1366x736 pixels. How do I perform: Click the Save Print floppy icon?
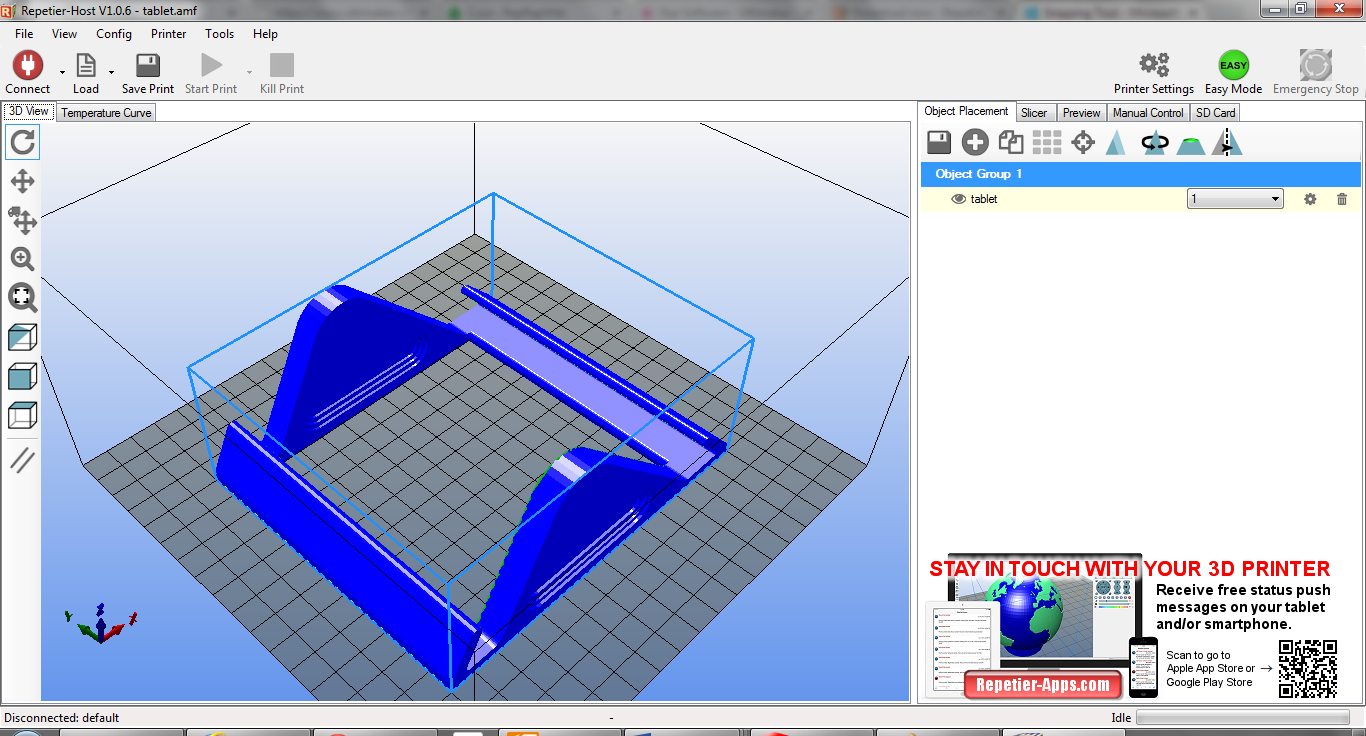[x=148, y=66]
